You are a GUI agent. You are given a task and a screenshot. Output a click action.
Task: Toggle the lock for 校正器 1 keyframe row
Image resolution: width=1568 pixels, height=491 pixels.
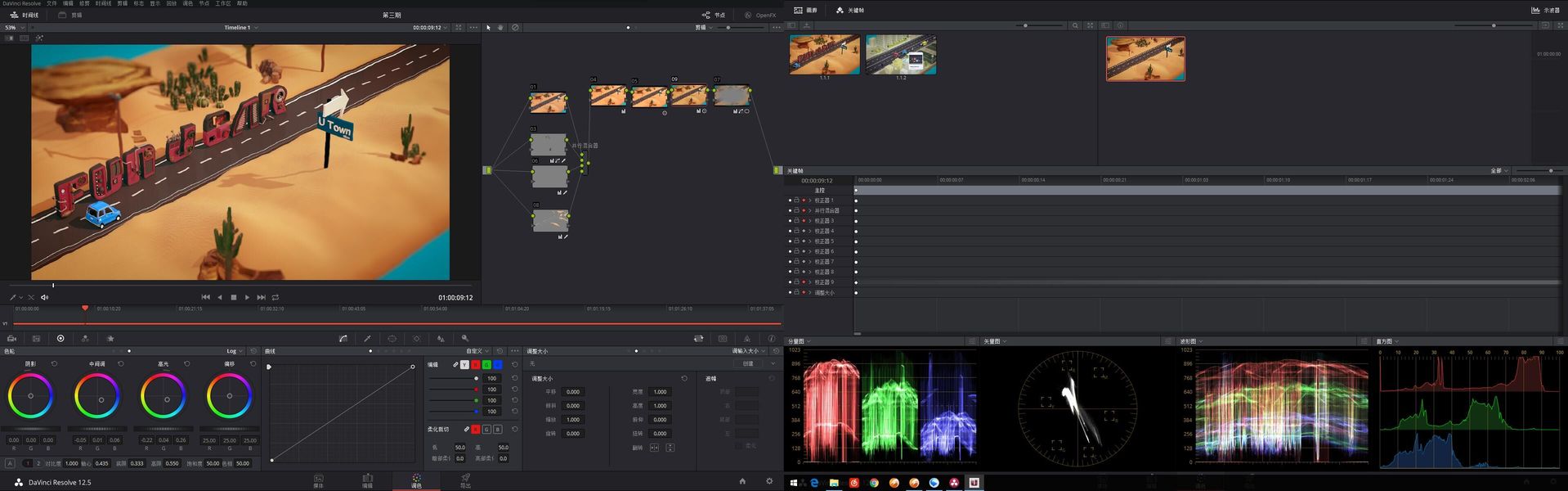click(x=796, y=200)
